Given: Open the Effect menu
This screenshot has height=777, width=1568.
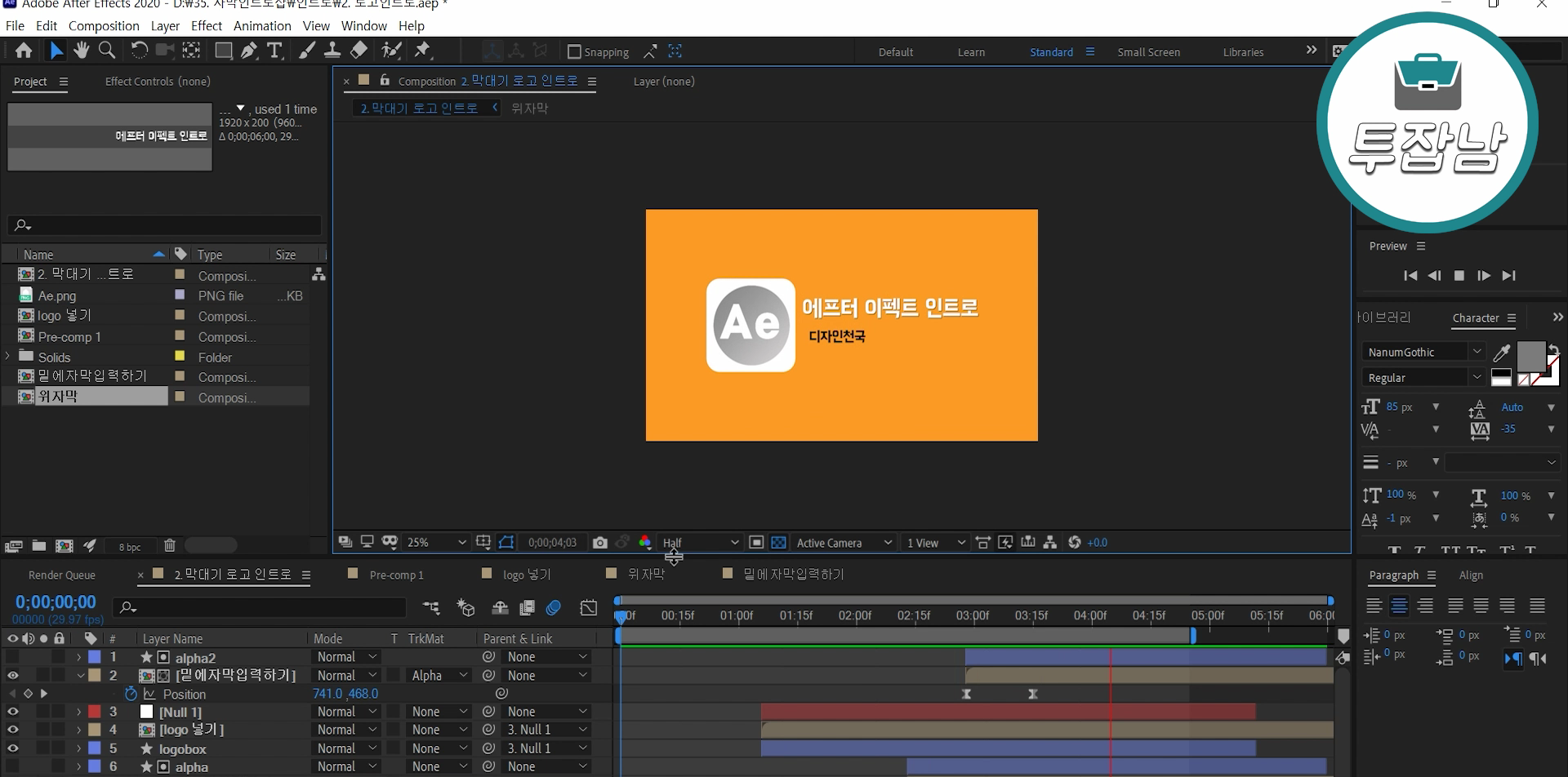Looking at the screenshot, I should (x=207, y=26).
